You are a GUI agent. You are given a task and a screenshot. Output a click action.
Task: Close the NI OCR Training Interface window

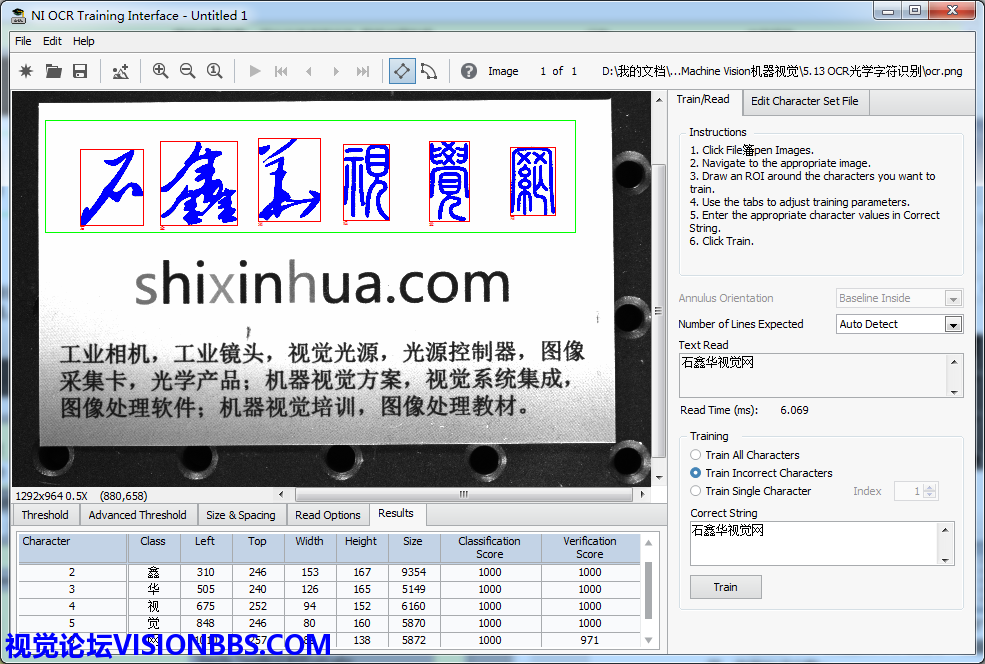pos(952,11)
